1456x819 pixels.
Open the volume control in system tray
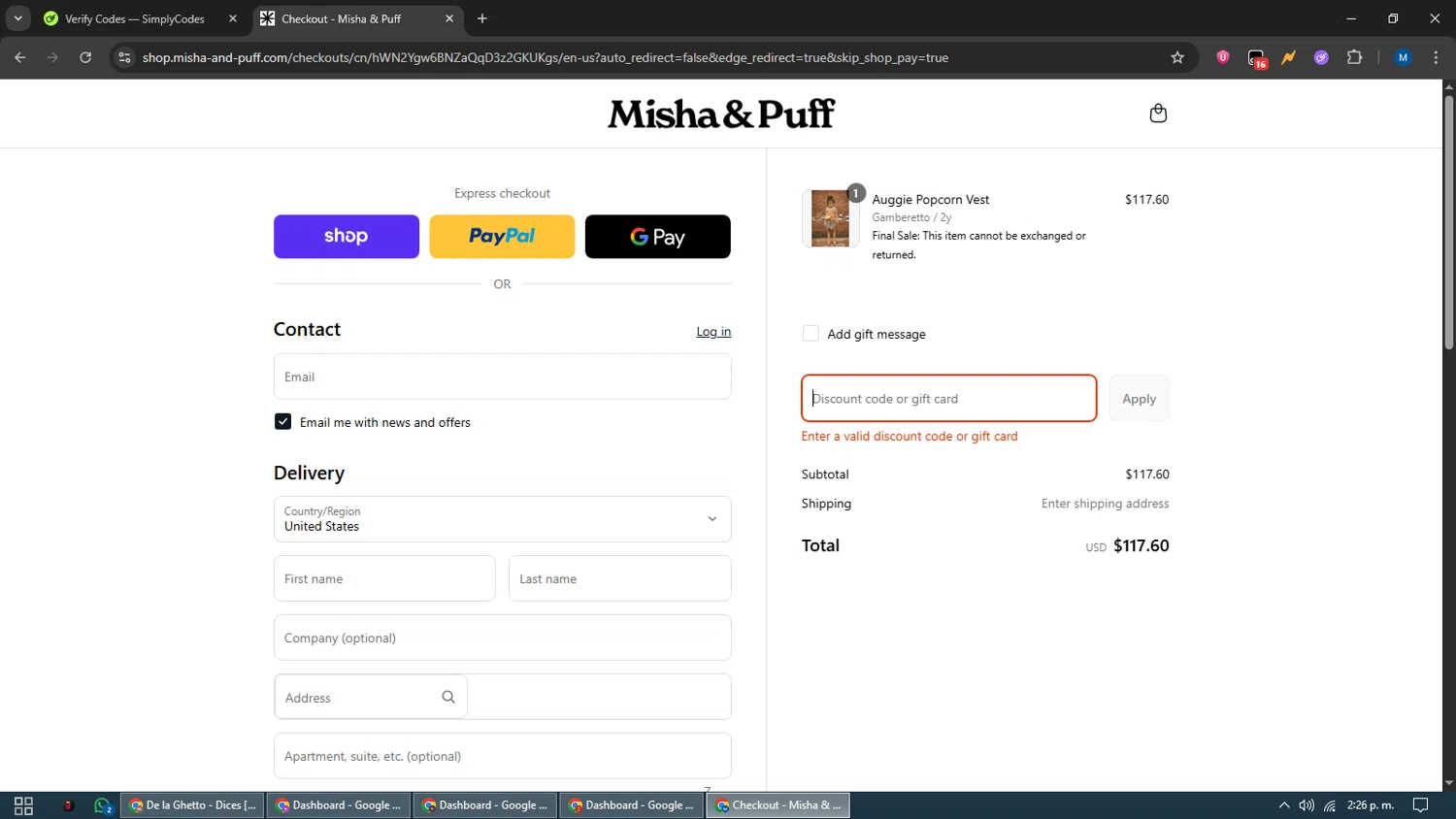pos(1307,805)
